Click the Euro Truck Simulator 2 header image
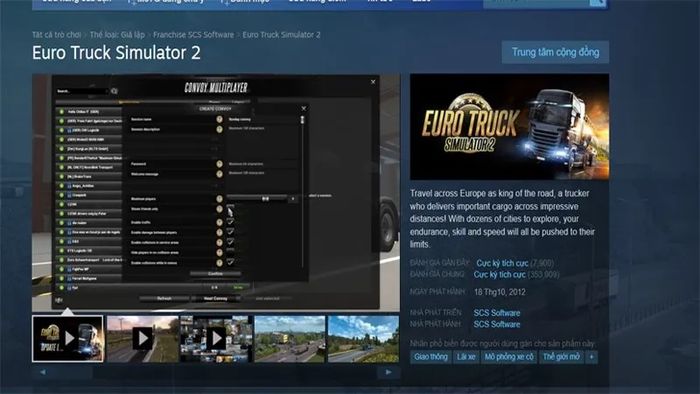The image size is (700, 394). (x=509, y=127)
